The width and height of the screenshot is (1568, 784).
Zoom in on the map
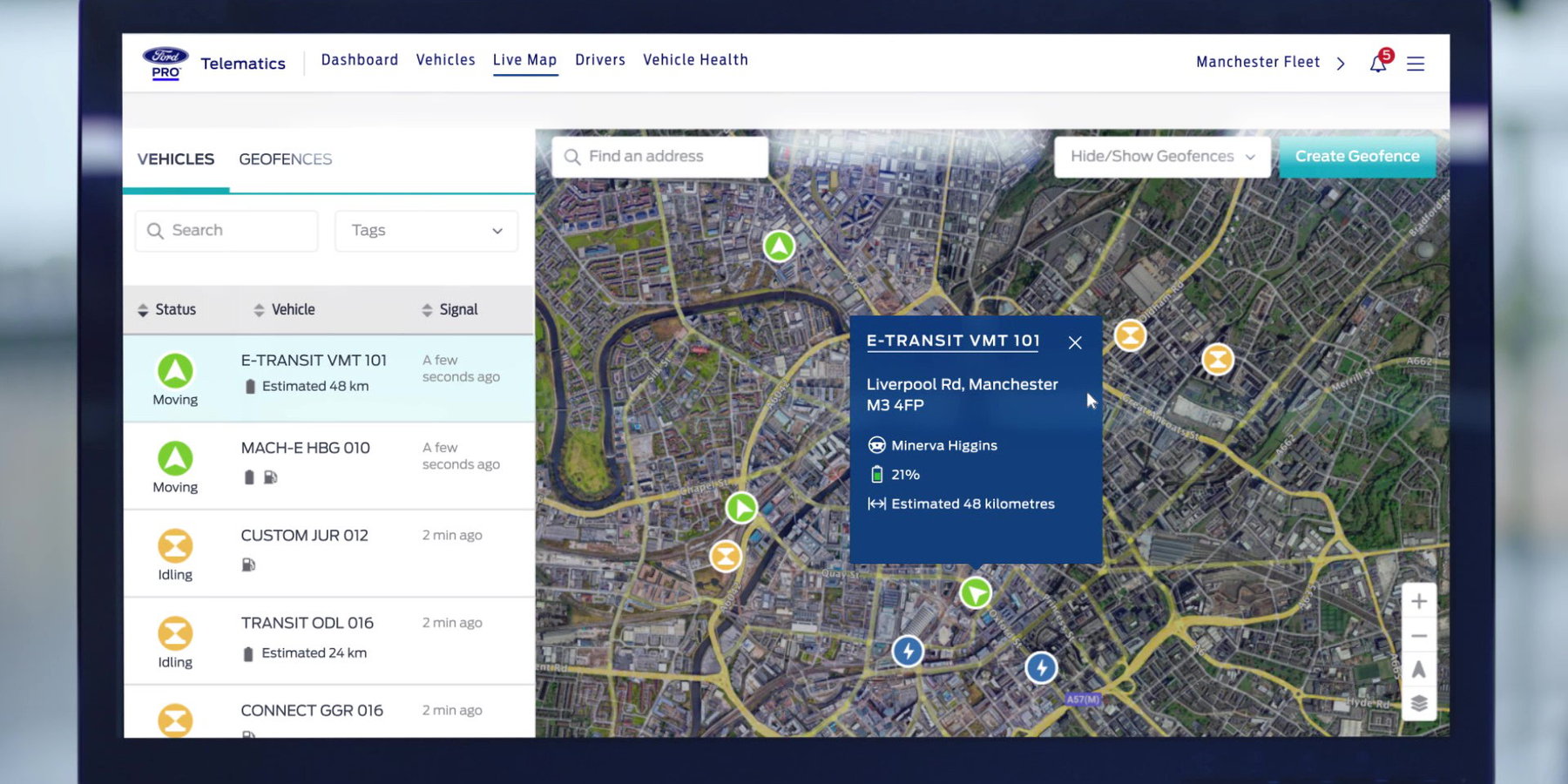click(x=1419, y=601)
